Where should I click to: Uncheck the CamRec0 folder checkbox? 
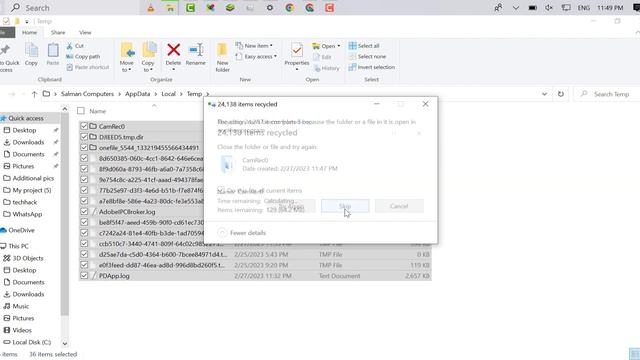(84, 126)
